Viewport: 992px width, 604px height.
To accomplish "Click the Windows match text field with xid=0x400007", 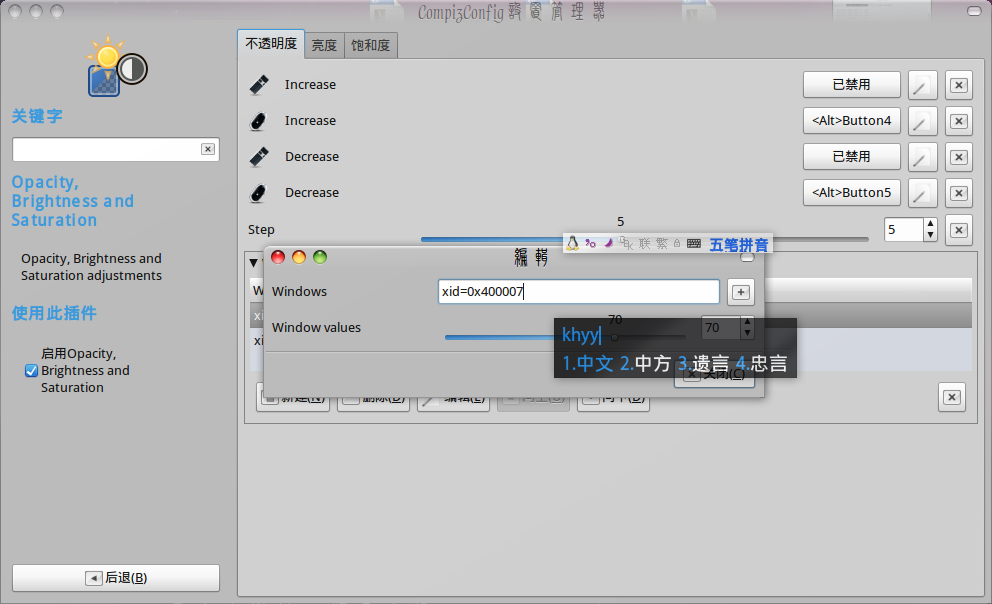I will (579, 292).
